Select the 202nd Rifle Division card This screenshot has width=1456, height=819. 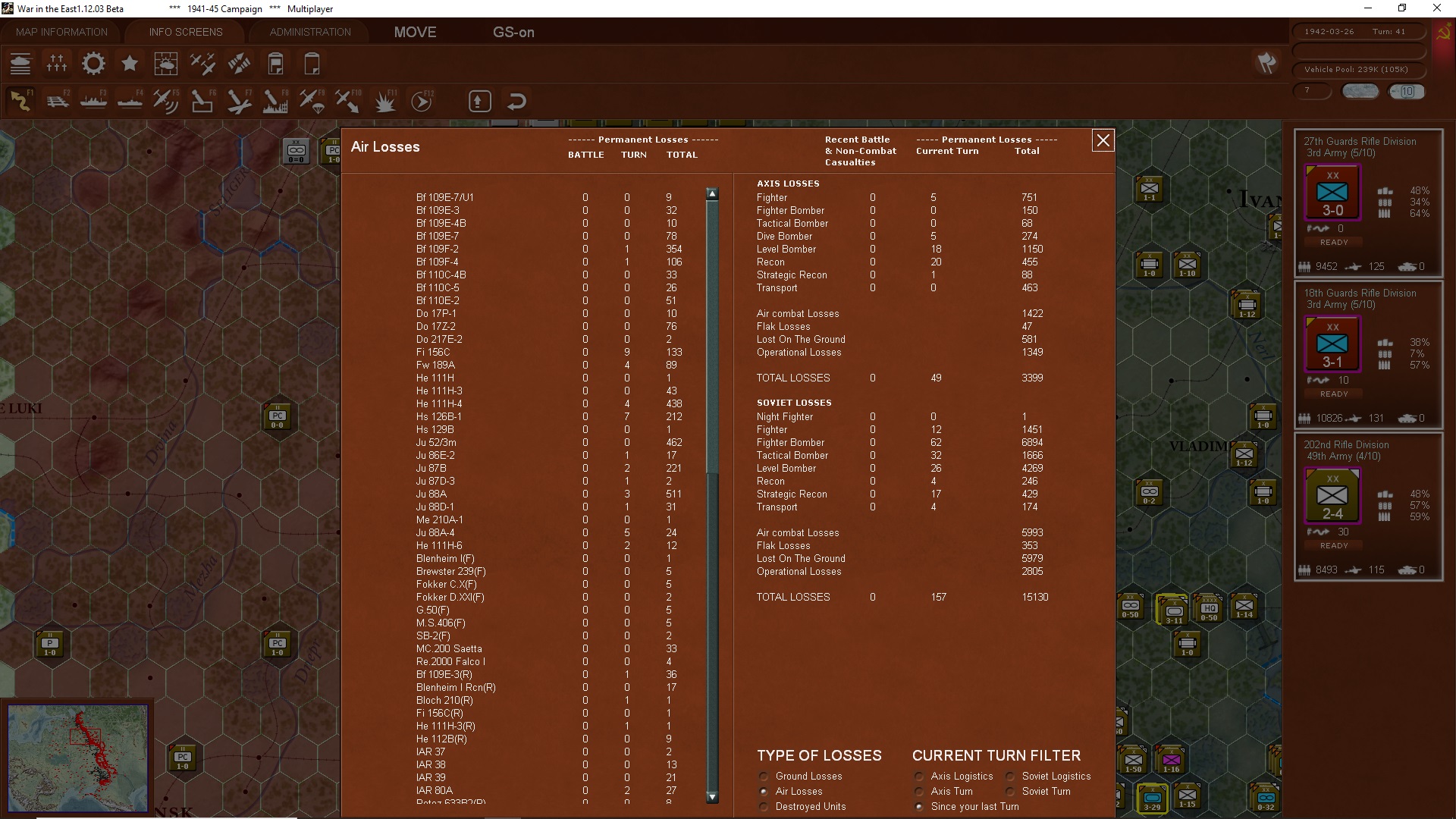tap(1368, 506)
